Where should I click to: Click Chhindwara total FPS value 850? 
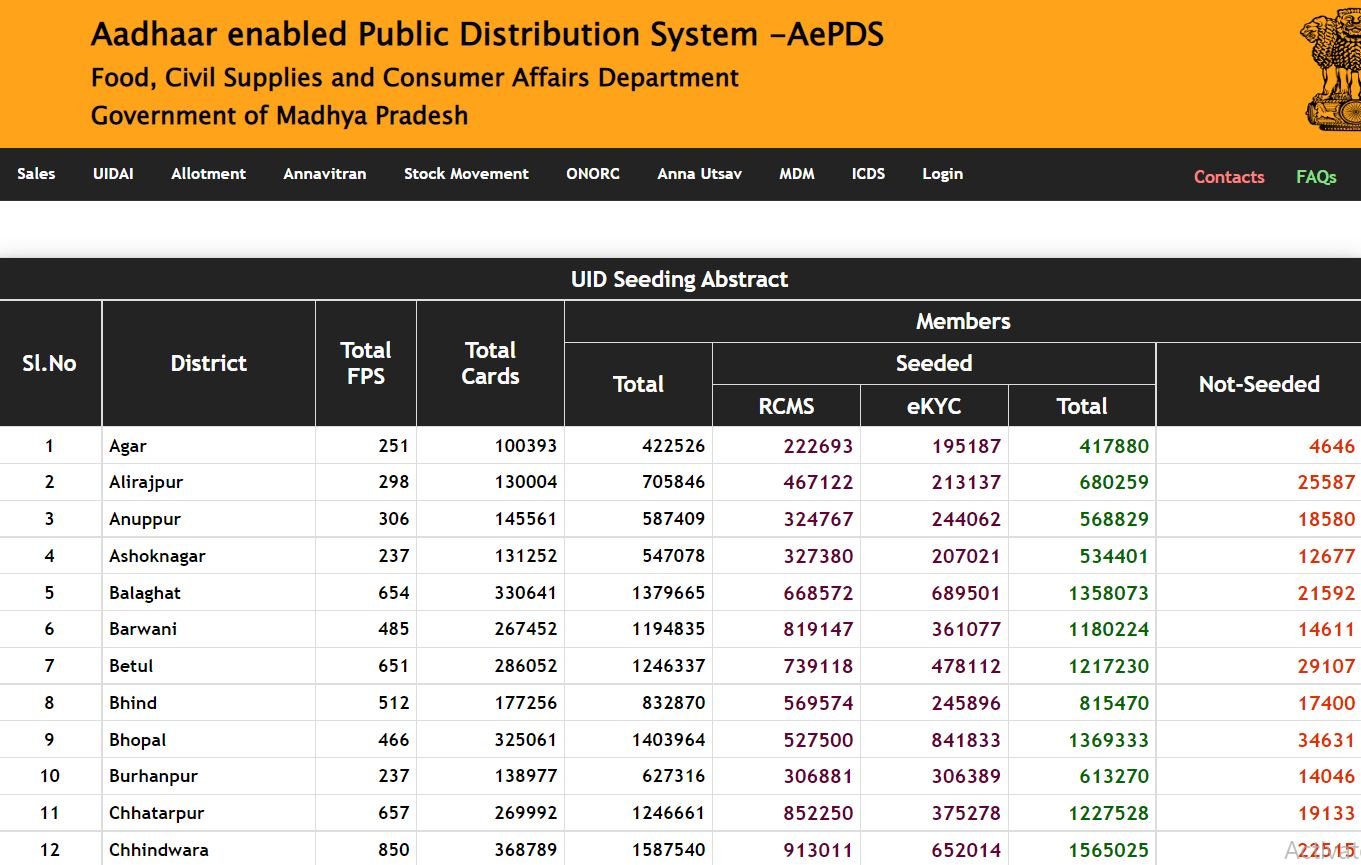pos(394,850)
